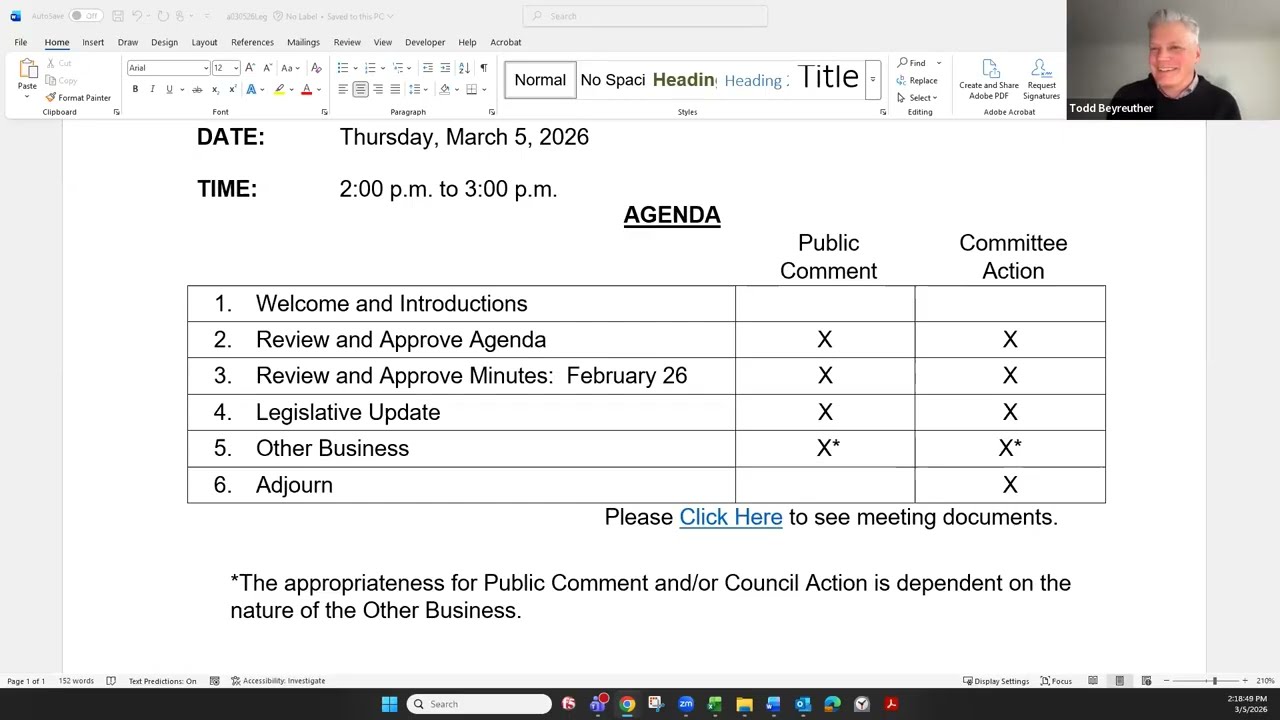Toggle AutoSave switch

[x=85, y=16]
